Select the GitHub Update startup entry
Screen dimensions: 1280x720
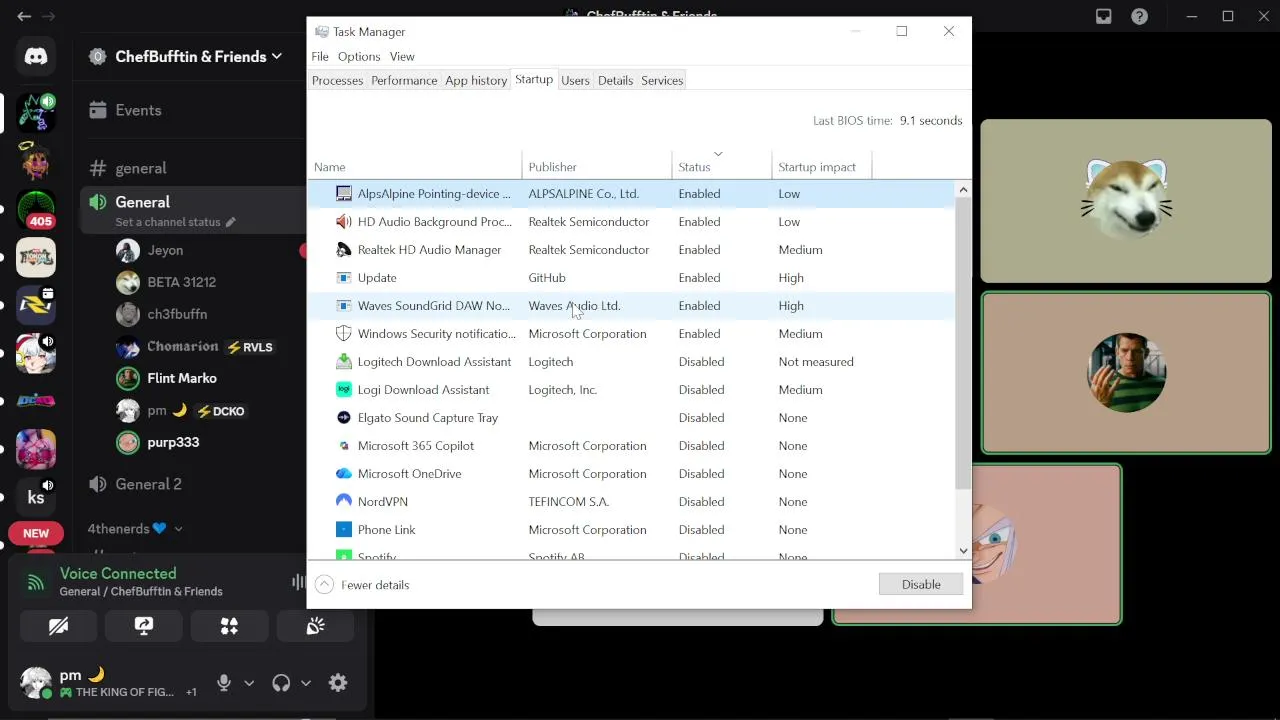[631, 278]
